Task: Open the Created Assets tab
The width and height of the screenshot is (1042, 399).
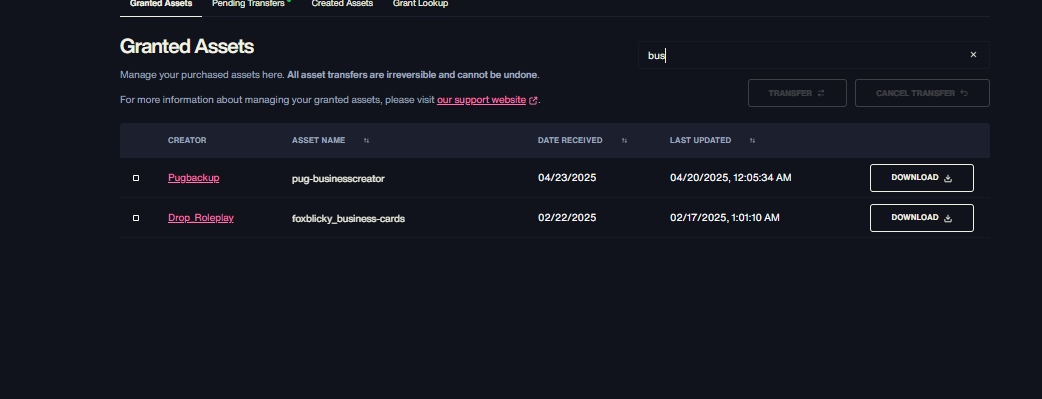Action: click(x=342, y=4)
